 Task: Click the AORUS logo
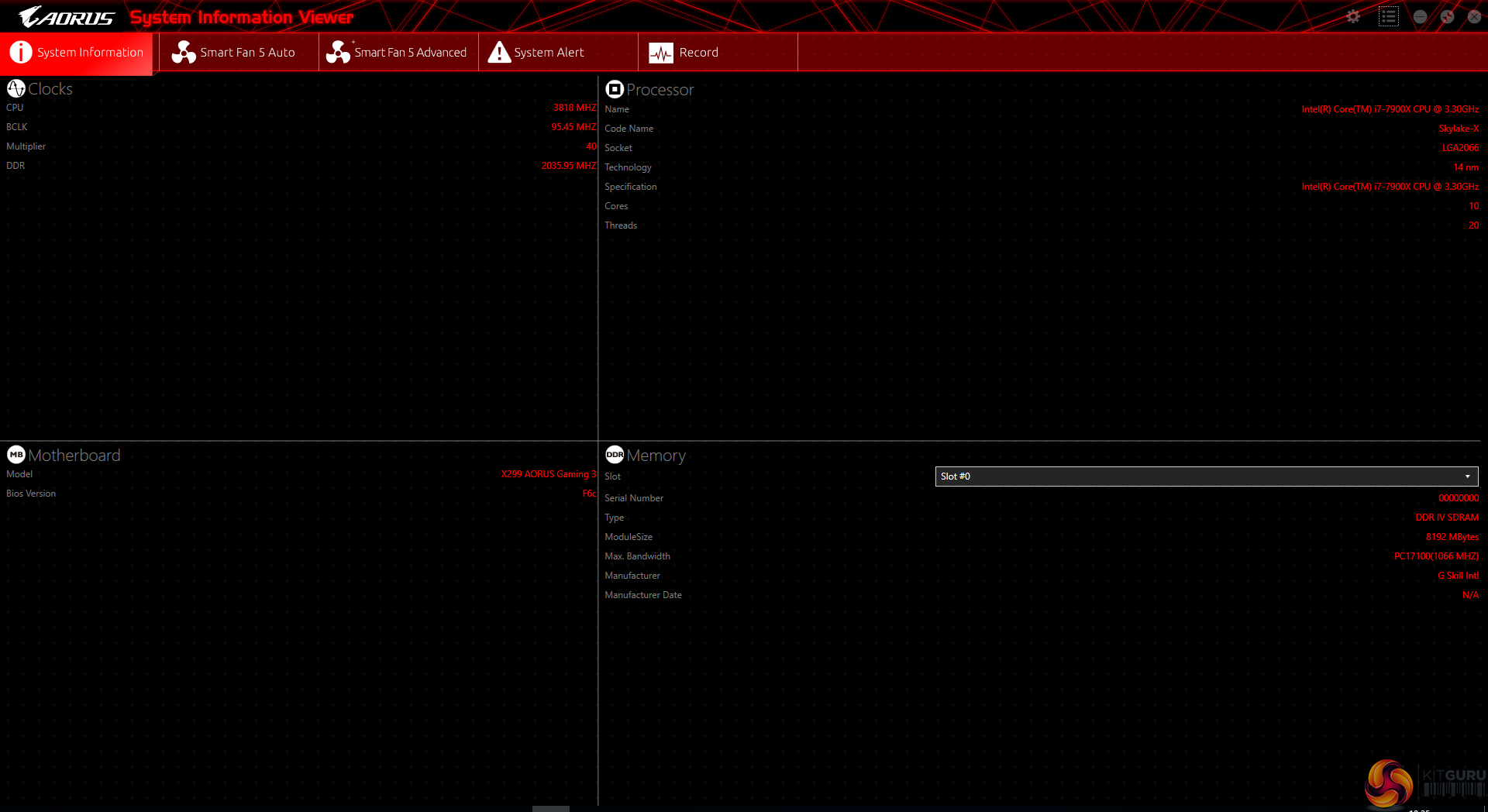click(67, 16)
